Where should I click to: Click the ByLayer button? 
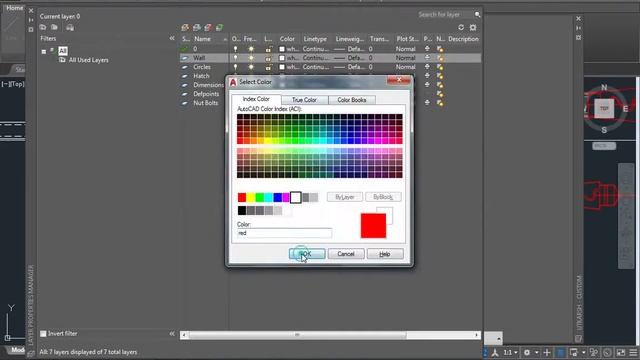tap(344, 197)
